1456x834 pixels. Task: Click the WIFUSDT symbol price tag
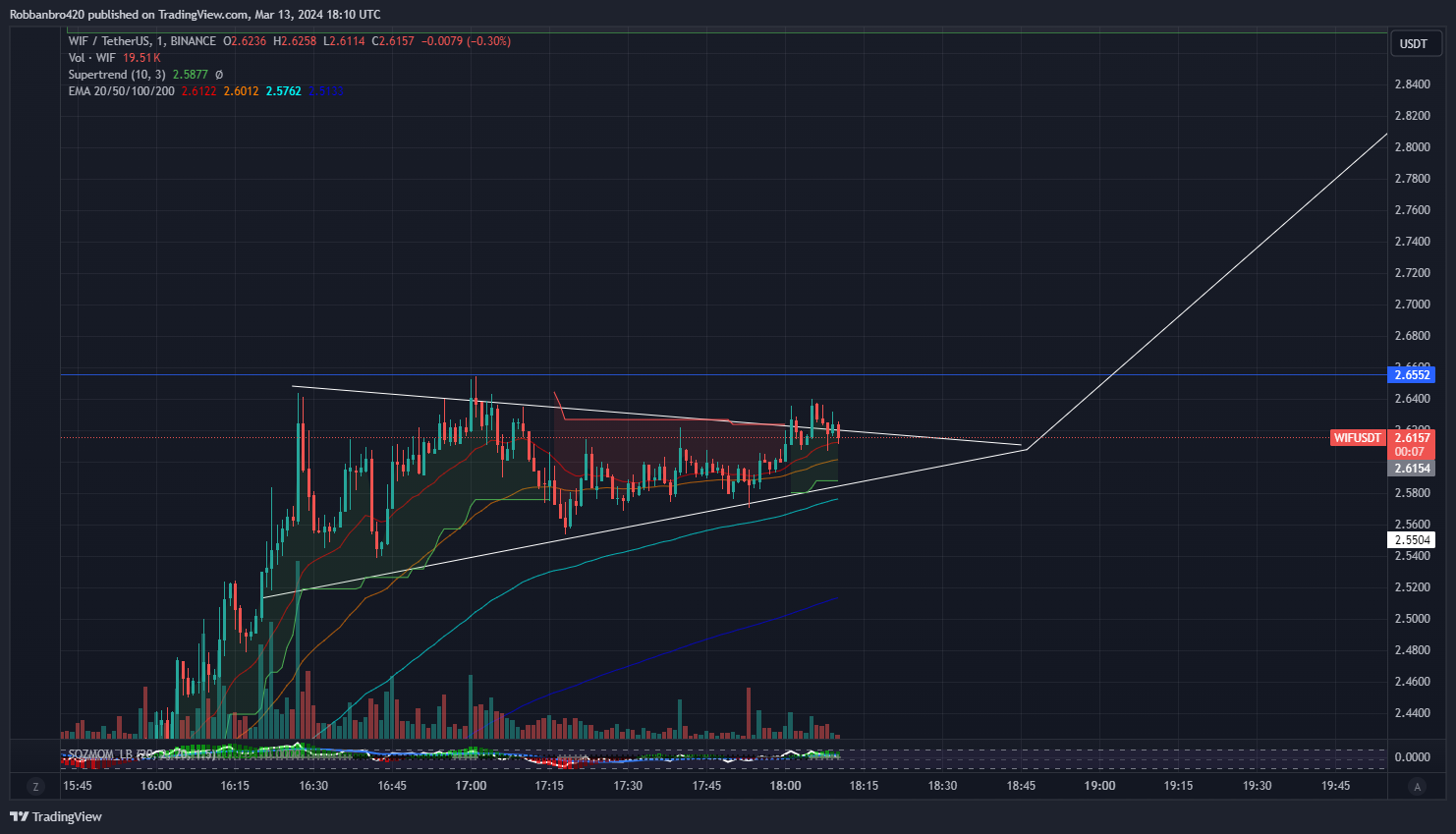point(1358,438)
